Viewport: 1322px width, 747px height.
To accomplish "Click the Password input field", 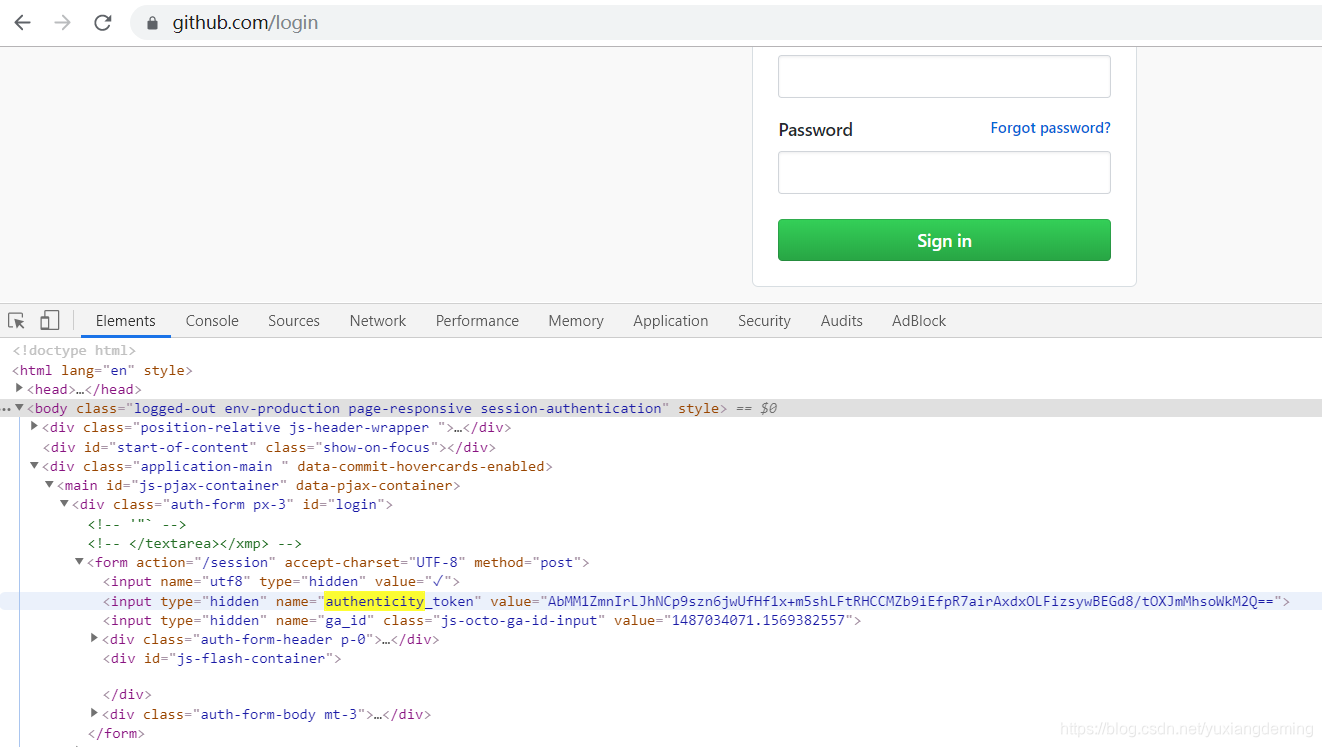I will coord(944,172).
